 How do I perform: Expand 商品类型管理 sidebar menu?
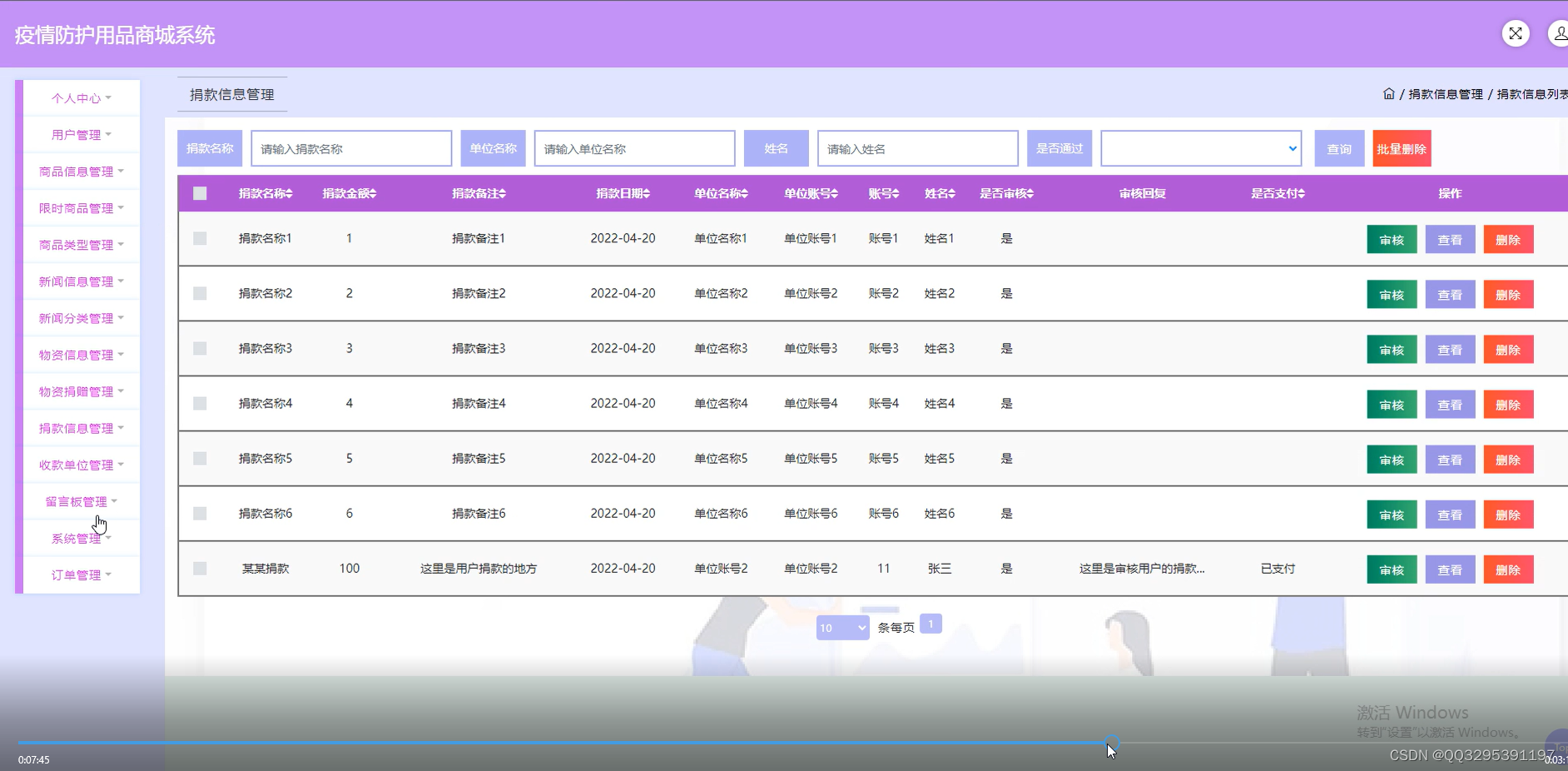coord(82,245)
